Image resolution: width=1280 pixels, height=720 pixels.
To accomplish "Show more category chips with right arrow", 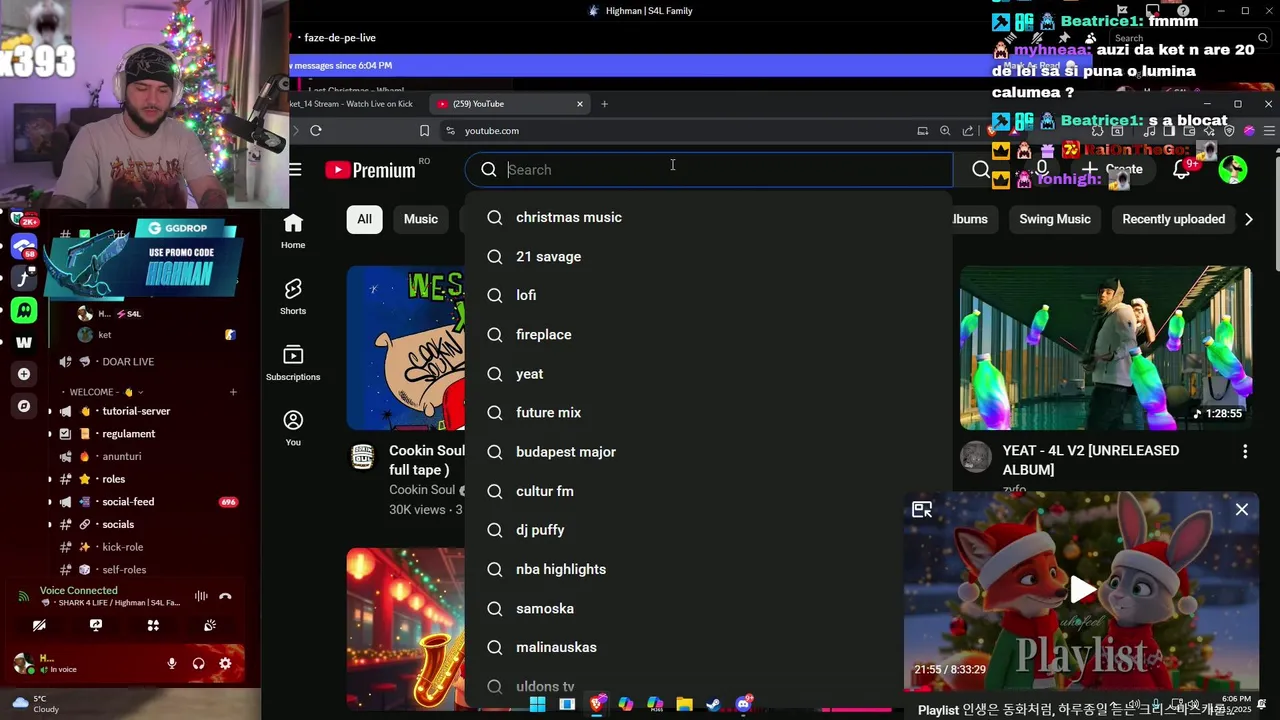I will click(x=1249, y=219).
